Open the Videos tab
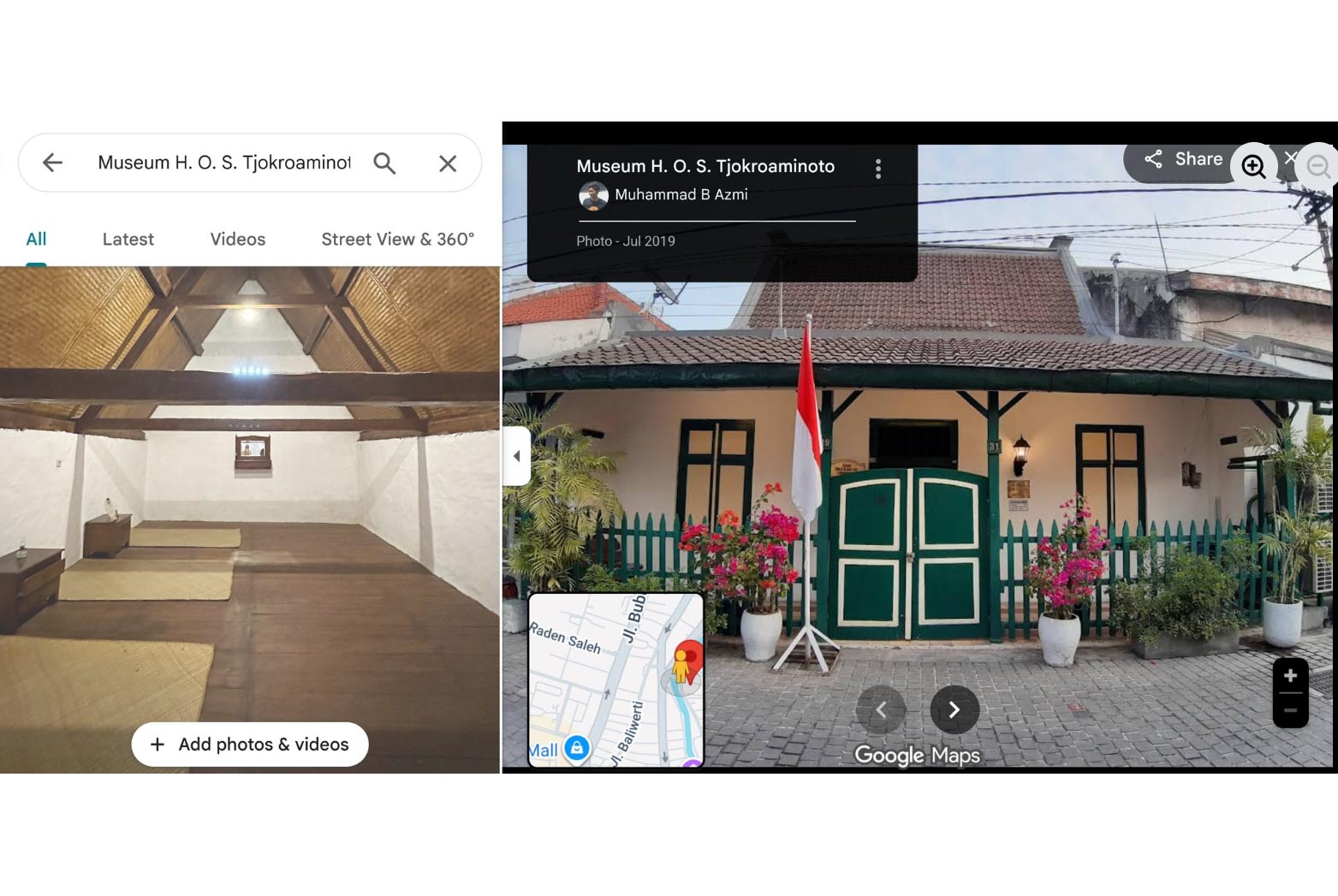This screenshot has height=896, width=1338. click(x=238, y=240)
